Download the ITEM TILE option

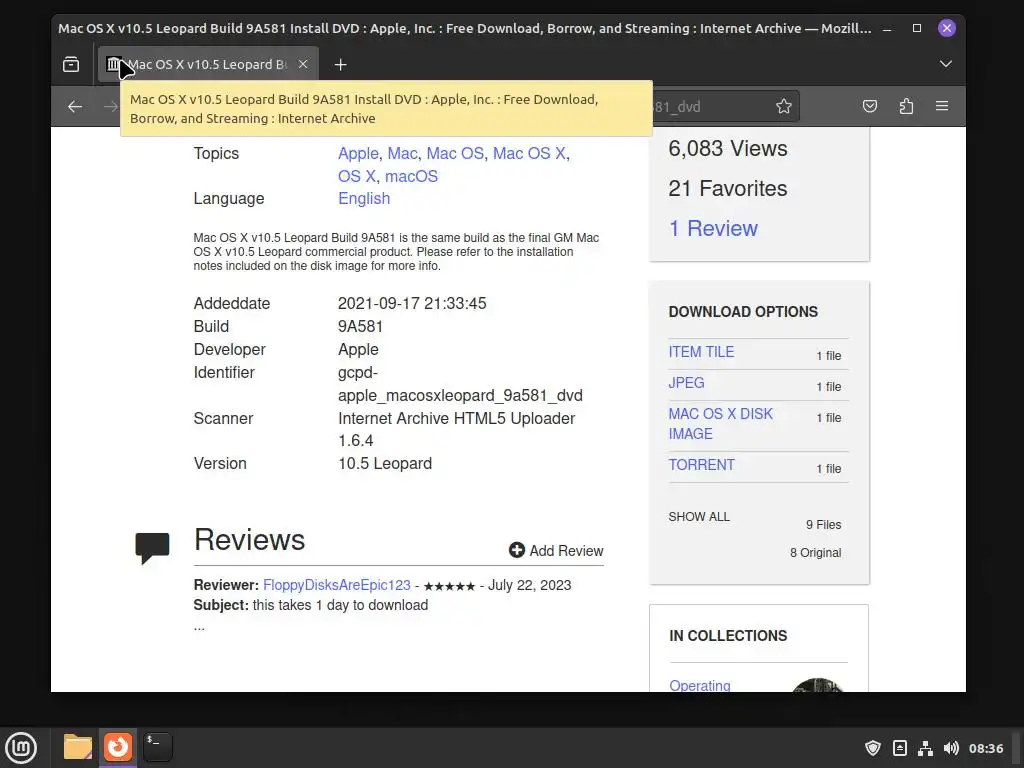(x=701, y=352)
